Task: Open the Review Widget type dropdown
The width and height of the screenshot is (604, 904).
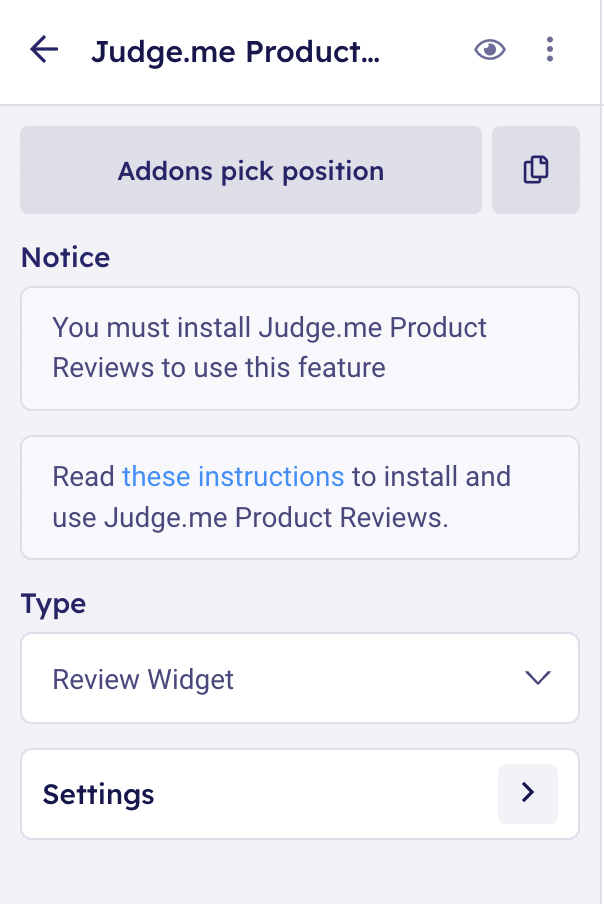Action: [280, 679]
